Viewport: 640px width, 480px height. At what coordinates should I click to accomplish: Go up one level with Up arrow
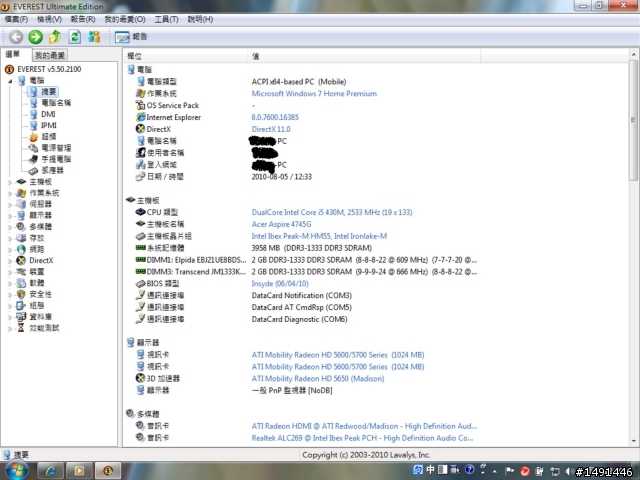55,37
